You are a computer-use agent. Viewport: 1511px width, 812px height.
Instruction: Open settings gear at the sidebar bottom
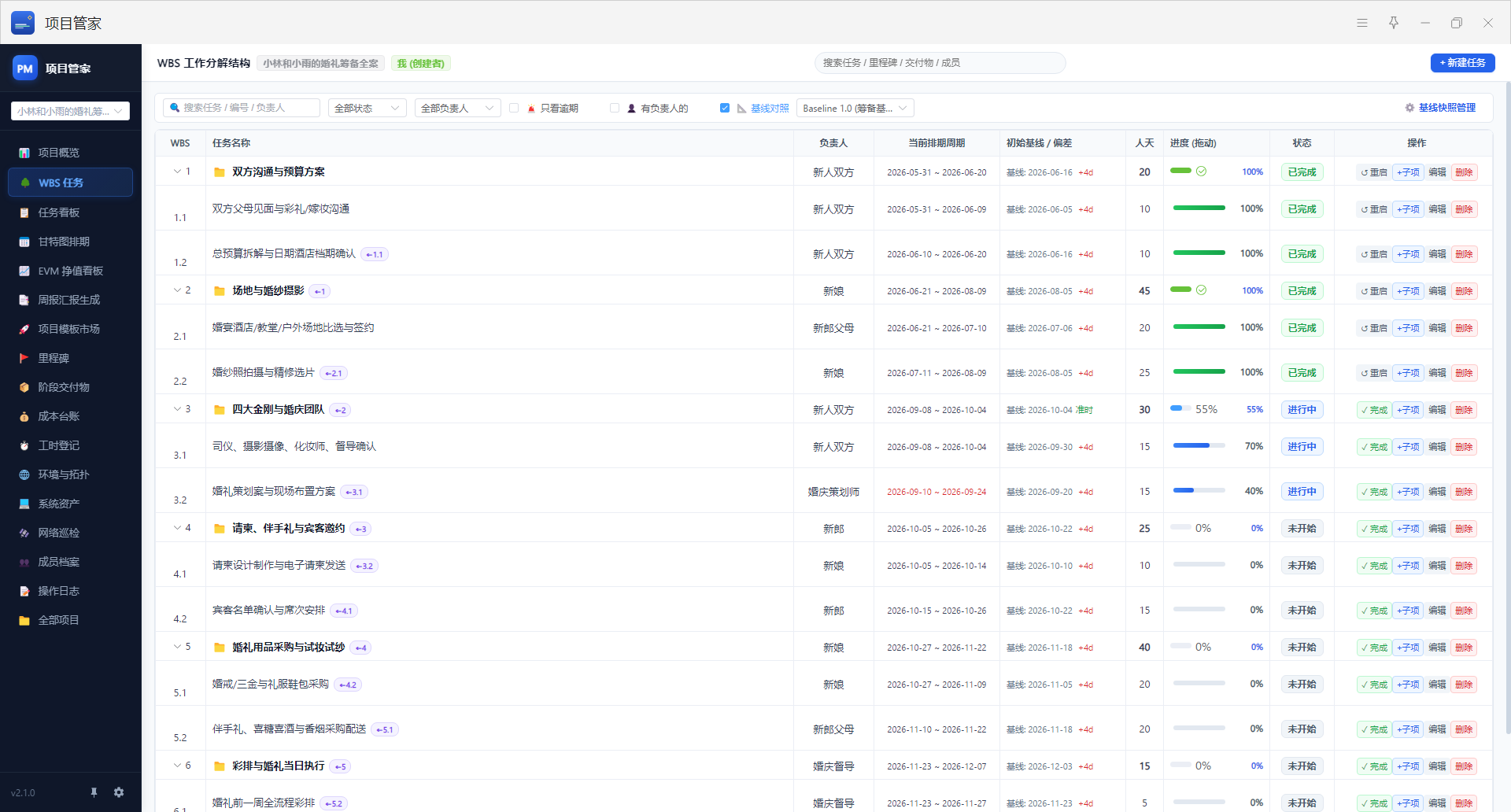coord(119,792)
